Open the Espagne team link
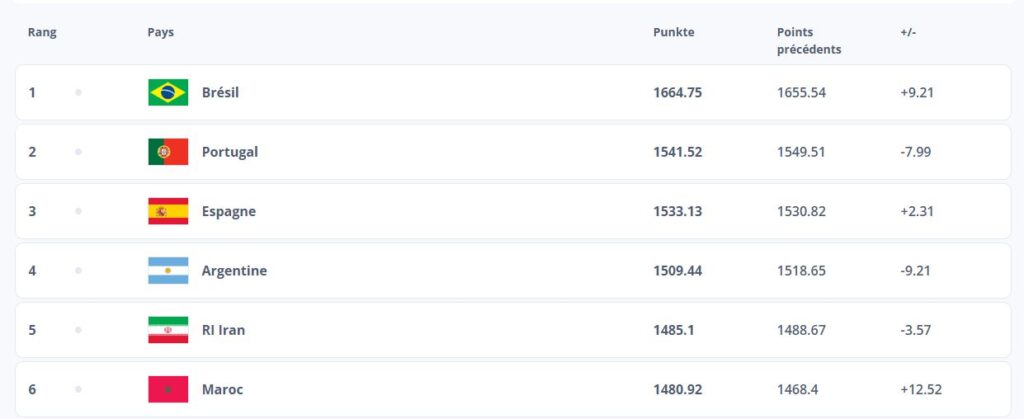The width and height of the screenshot is (1024, 419). 229,211
